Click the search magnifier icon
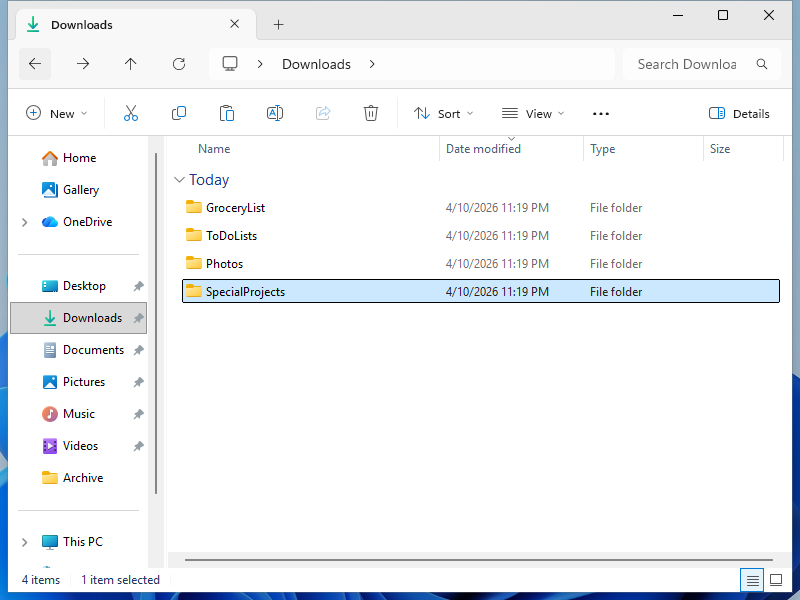The image size is (800, 600). [x=762, y=64]
